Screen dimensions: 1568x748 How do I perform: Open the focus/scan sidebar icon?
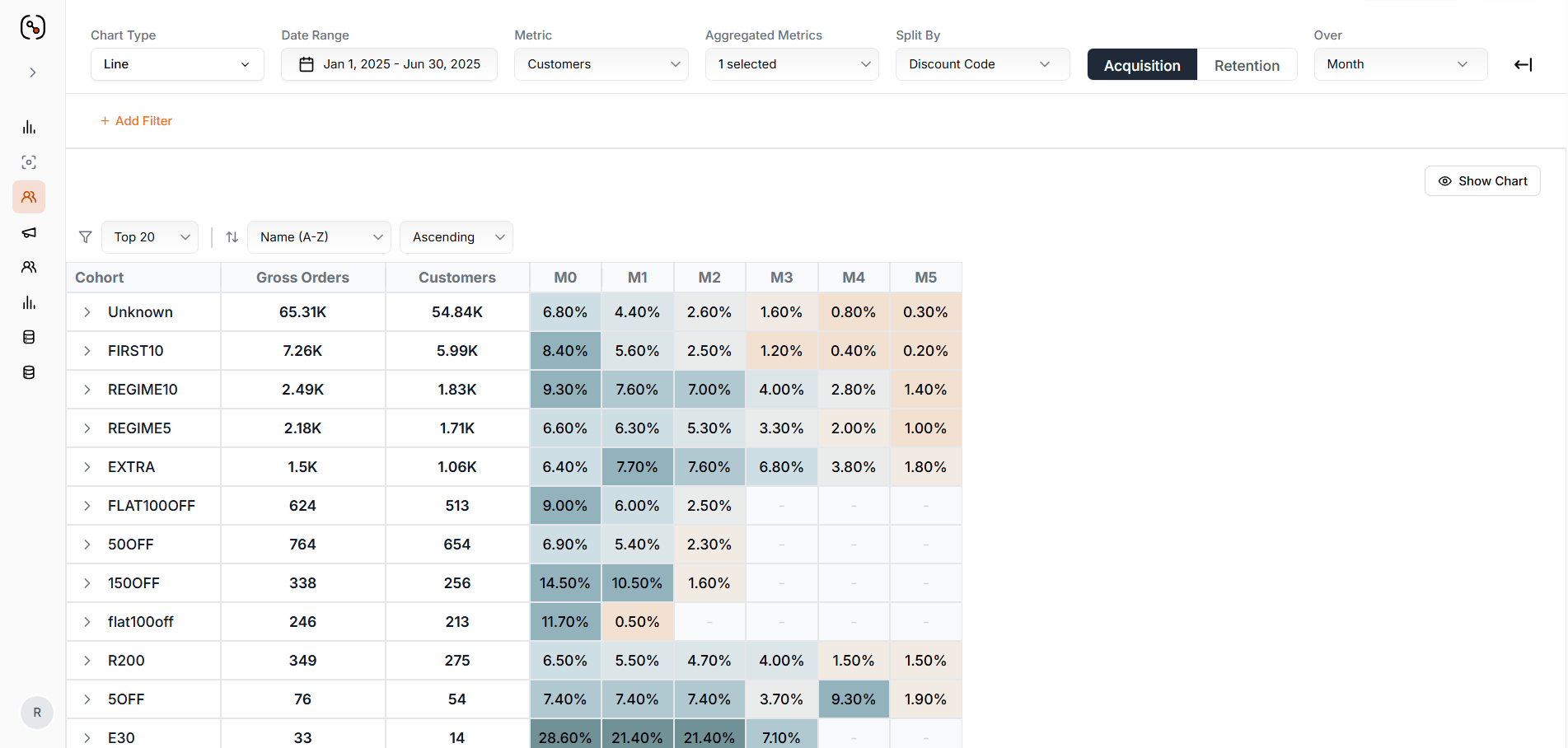29,162
